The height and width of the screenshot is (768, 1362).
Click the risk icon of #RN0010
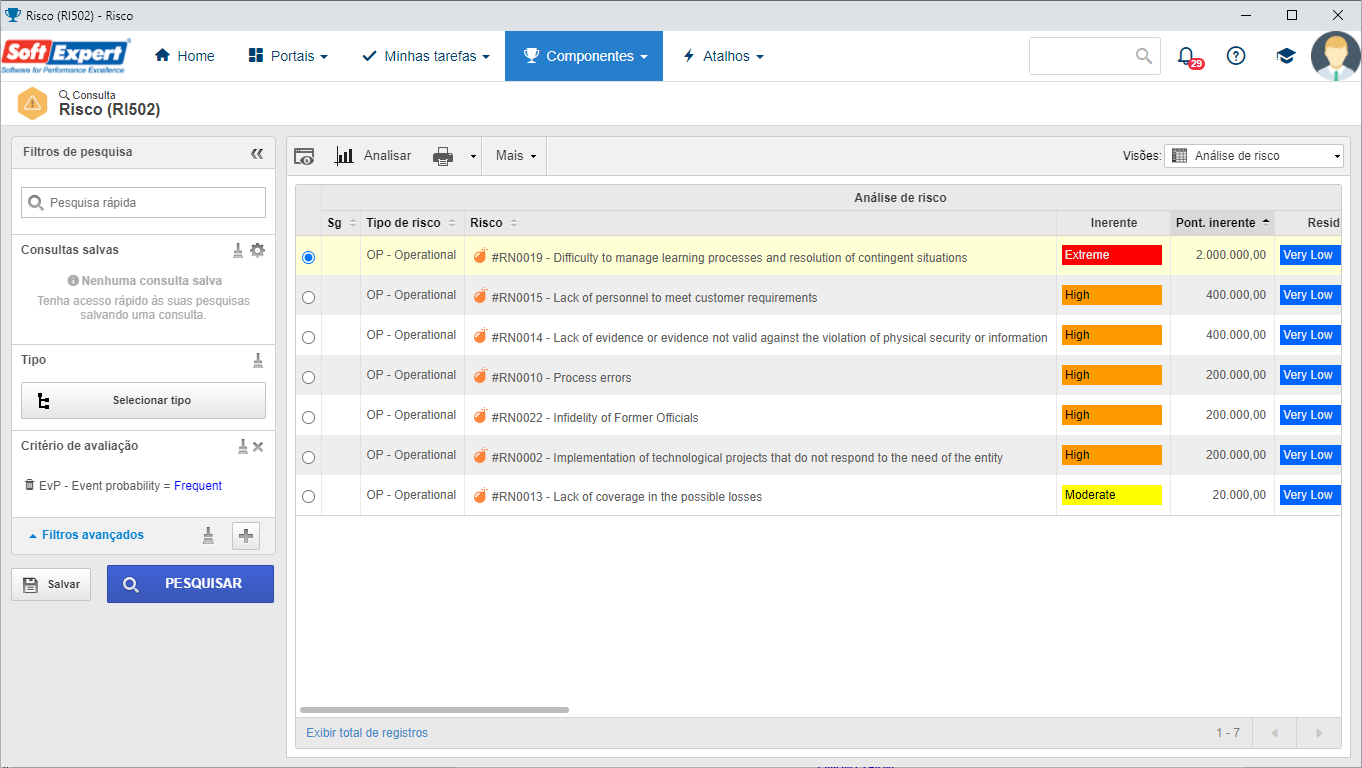pos(480,376)
